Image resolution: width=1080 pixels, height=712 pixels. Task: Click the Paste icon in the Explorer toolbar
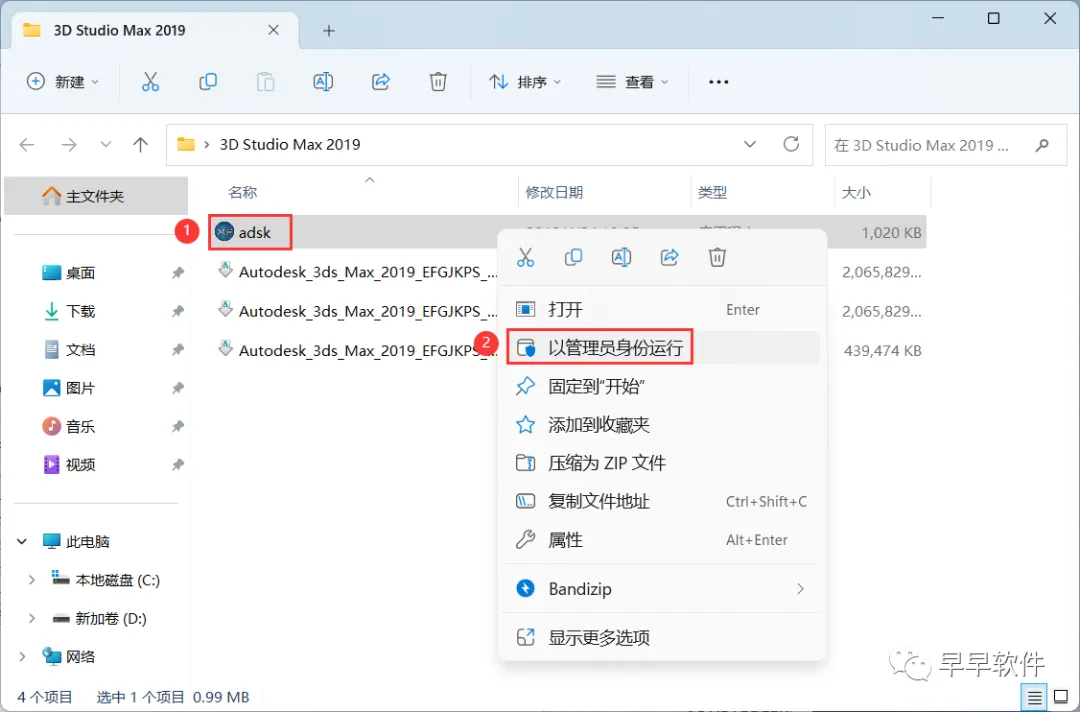265,82
